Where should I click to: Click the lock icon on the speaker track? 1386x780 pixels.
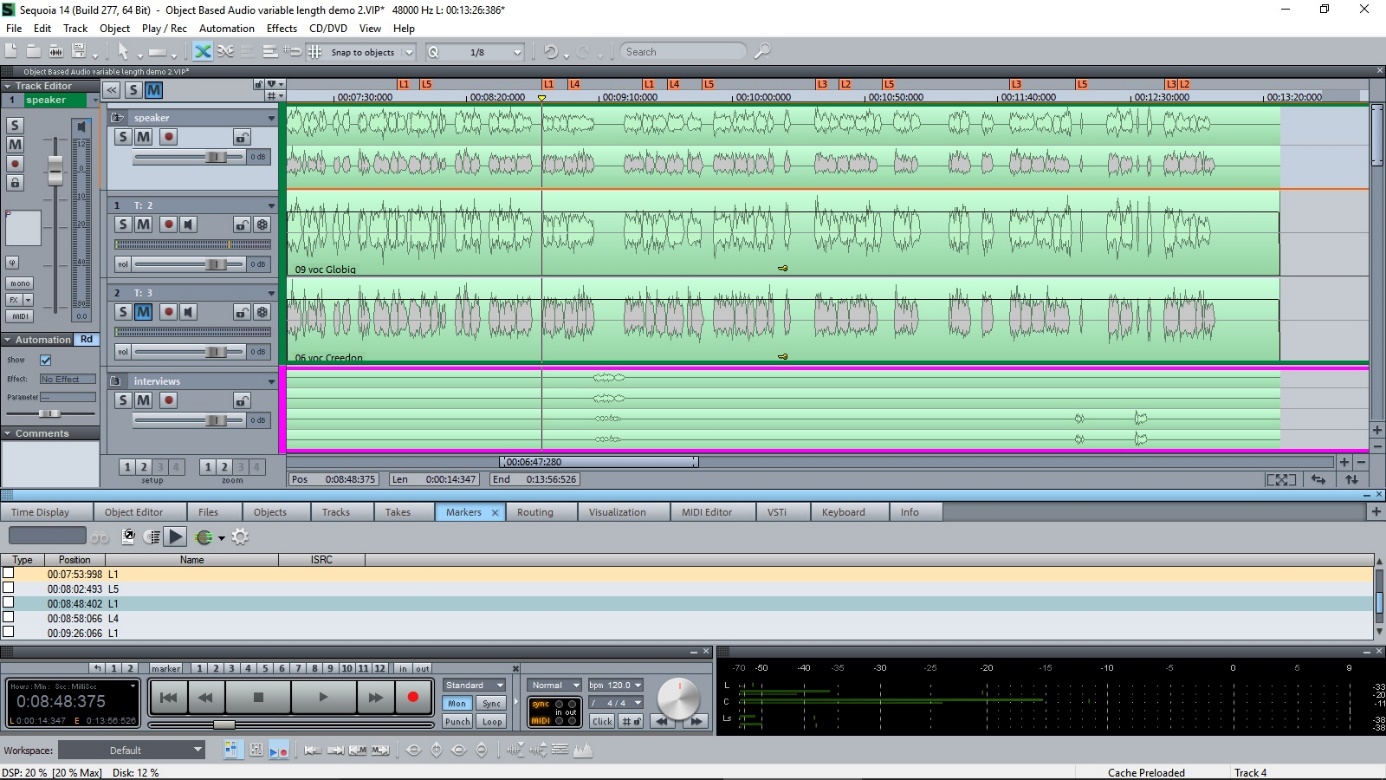[x=241, y=137]
